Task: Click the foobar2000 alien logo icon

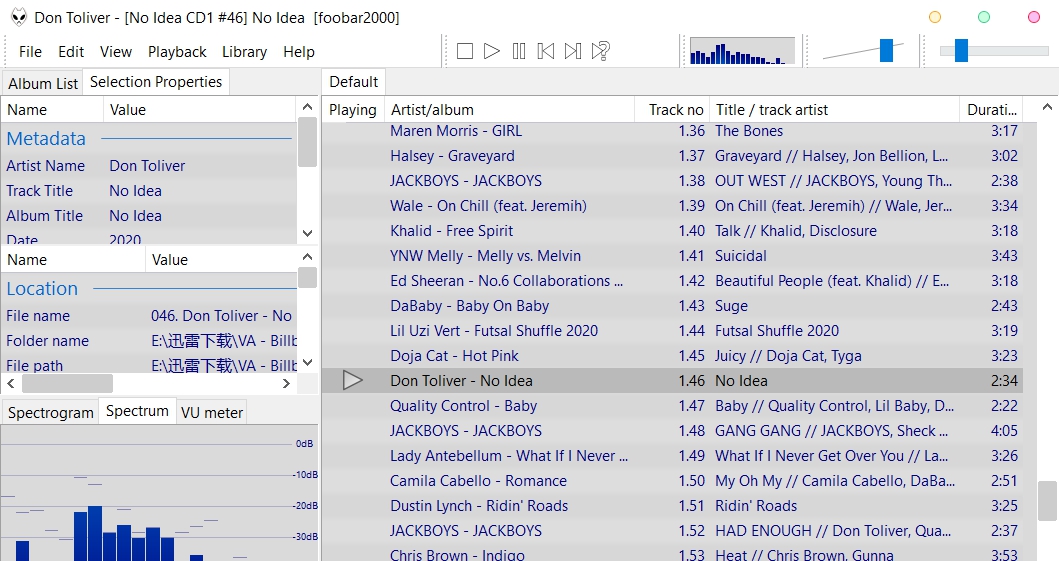Action: click(x=18, y=18)
